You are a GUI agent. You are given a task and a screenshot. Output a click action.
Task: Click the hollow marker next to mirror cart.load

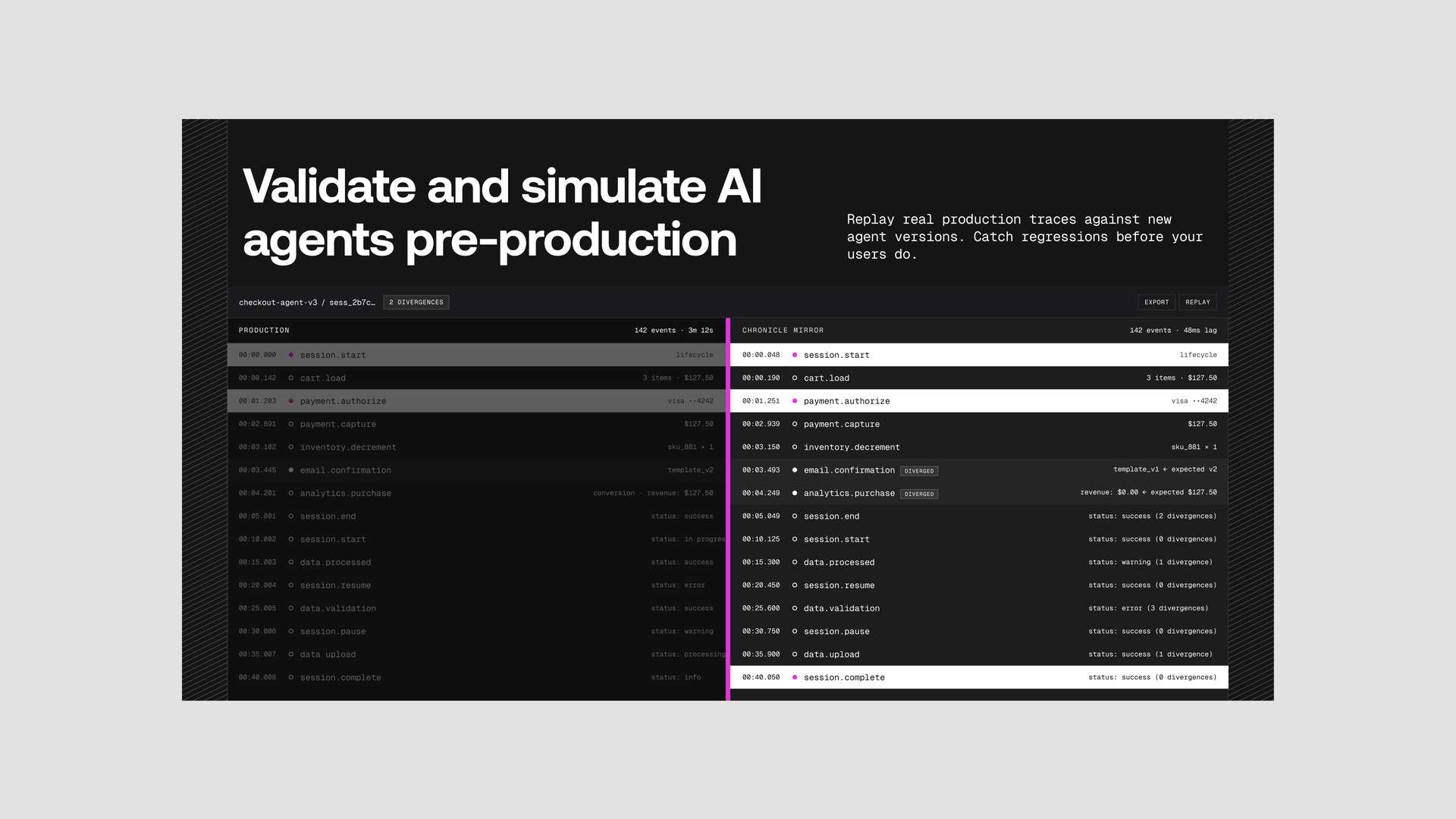coord(795,378)
